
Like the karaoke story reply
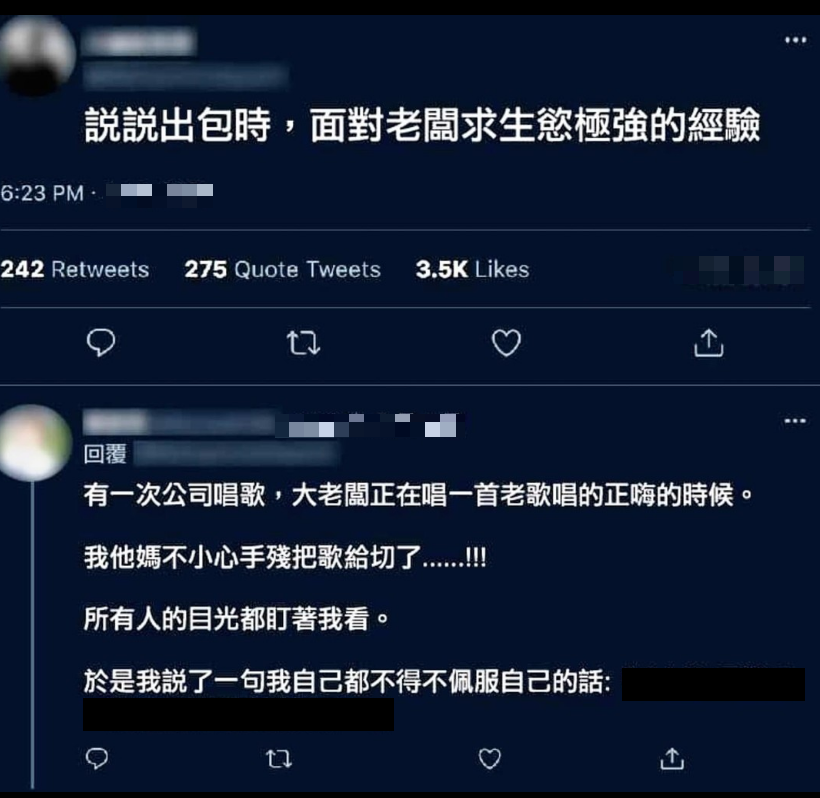pyautogui.click(x=489, y=759)
